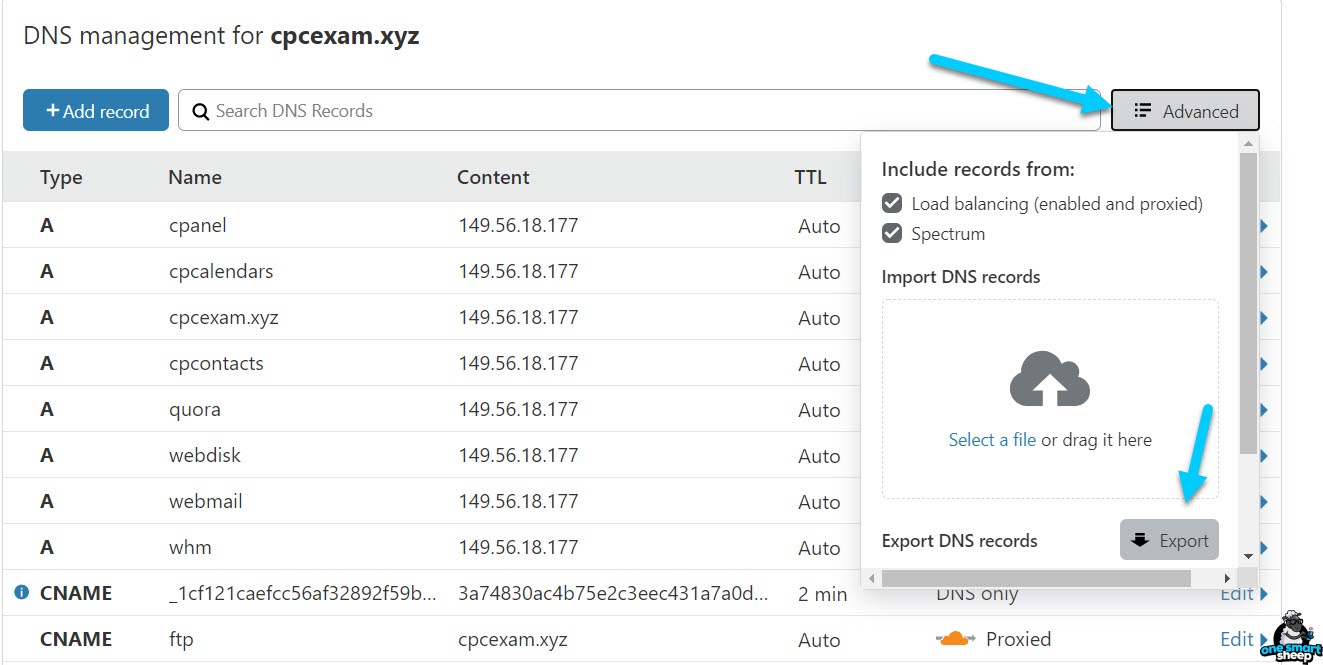
Task: Select the 'cpcontacts' record name
Action: click(216, 364)
